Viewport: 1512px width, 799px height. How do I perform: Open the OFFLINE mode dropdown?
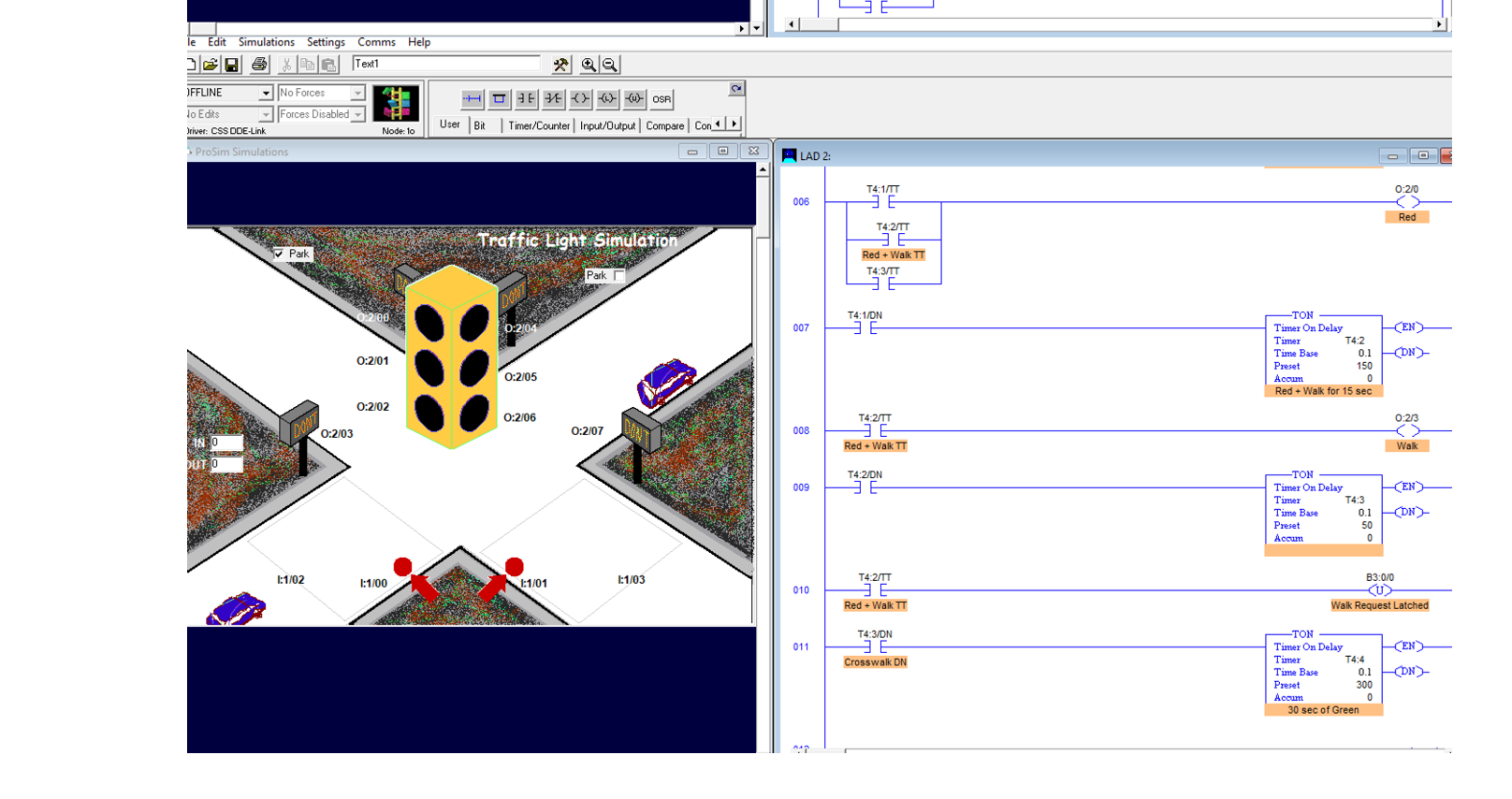pos(266,94)
